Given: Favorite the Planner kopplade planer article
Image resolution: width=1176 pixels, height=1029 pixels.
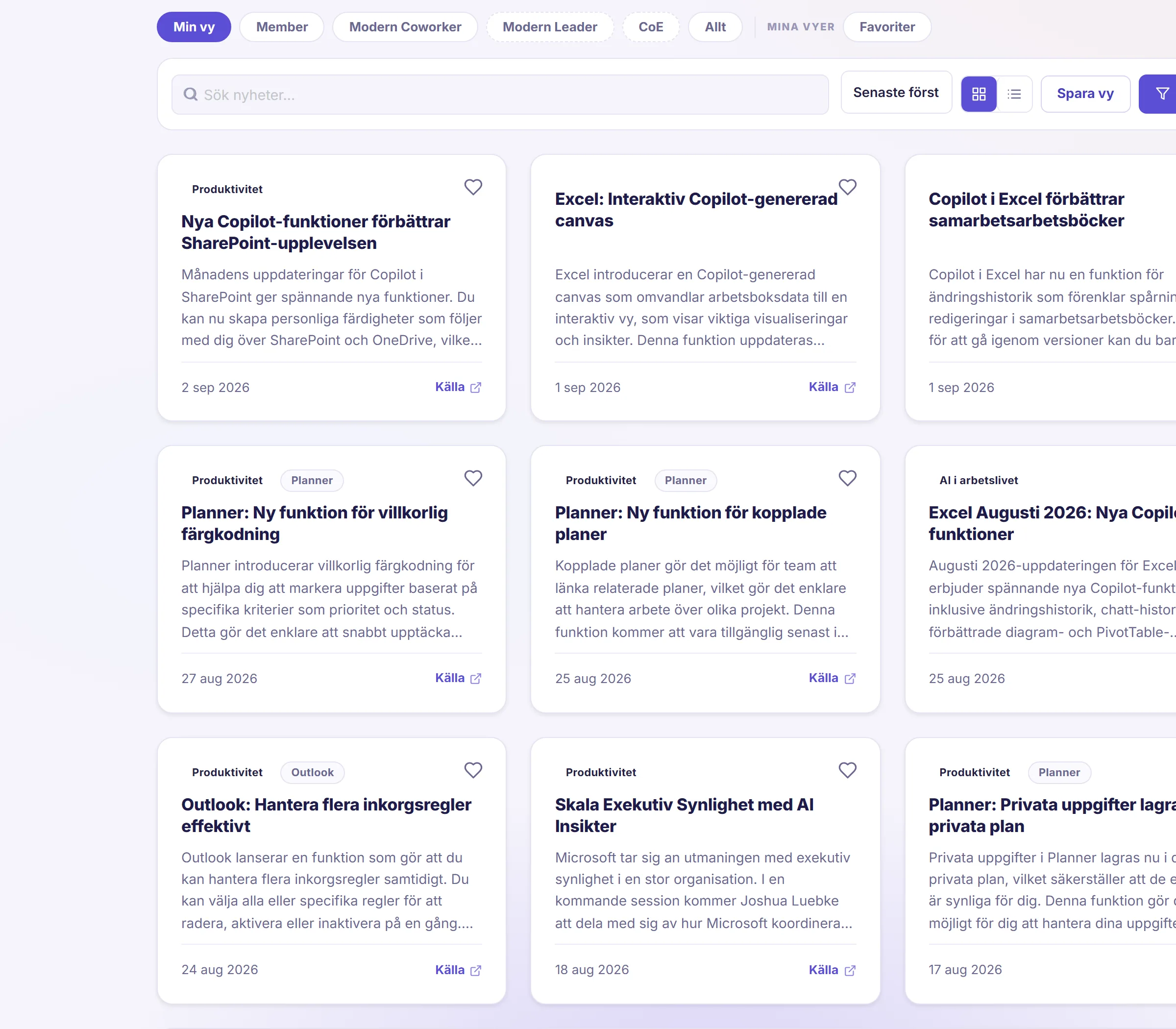Looking at the screenshot, I should click(847, 478).
